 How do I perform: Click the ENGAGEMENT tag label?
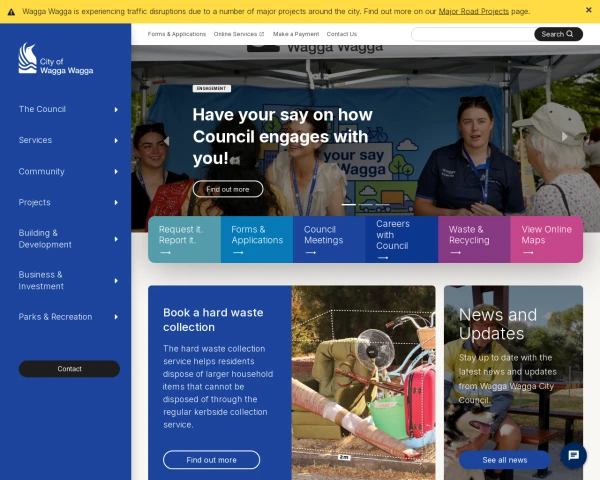click(x=212, y=88)
